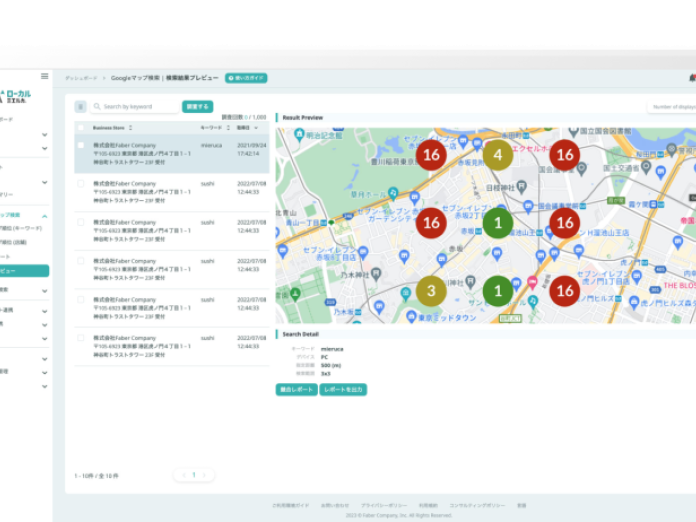Click the top-left red 16 map marker
The image size is (696, 522).
click(x=431, y=154)
